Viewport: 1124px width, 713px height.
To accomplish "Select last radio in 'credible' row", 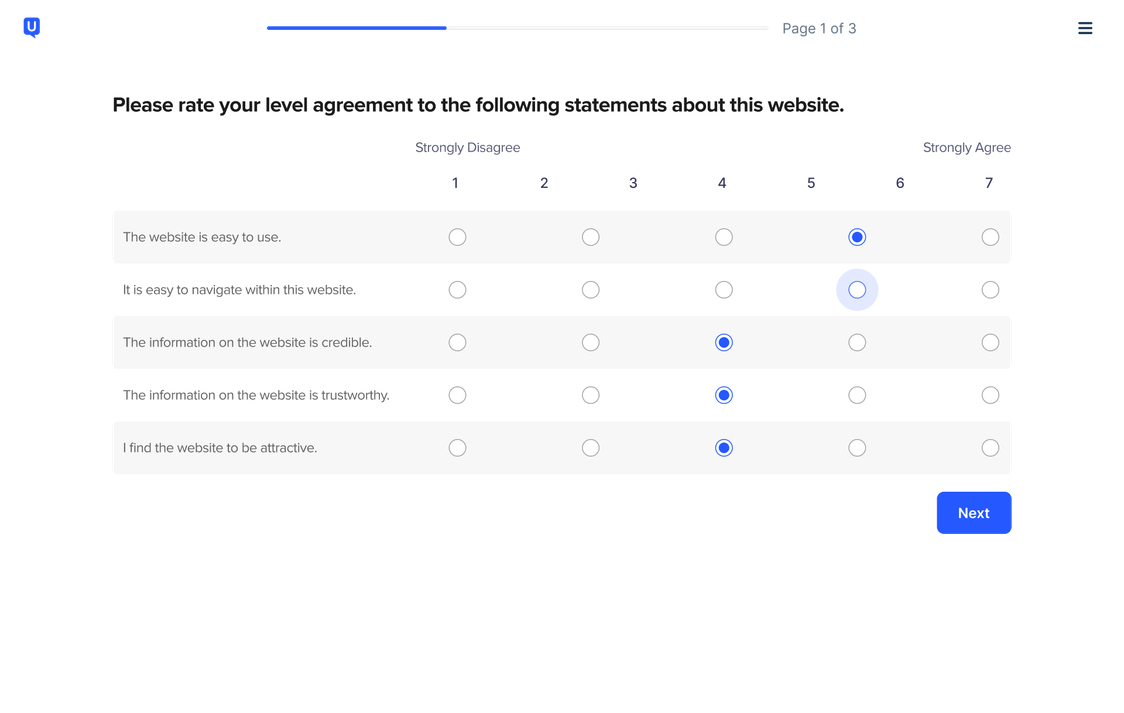I will pos(990,343).
